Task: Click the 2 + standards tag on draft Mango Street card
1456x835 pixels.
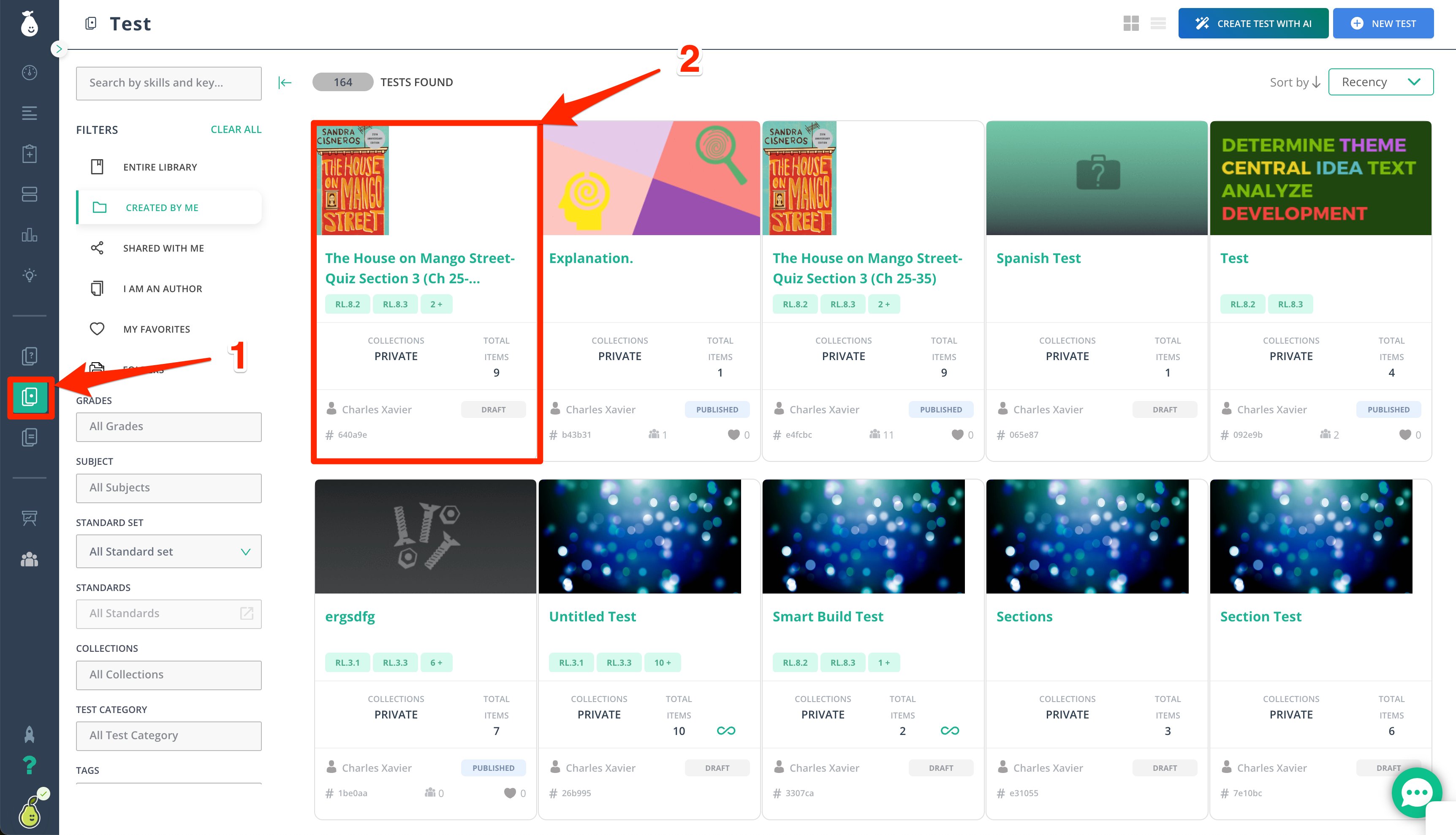Action: coord(436,304)
